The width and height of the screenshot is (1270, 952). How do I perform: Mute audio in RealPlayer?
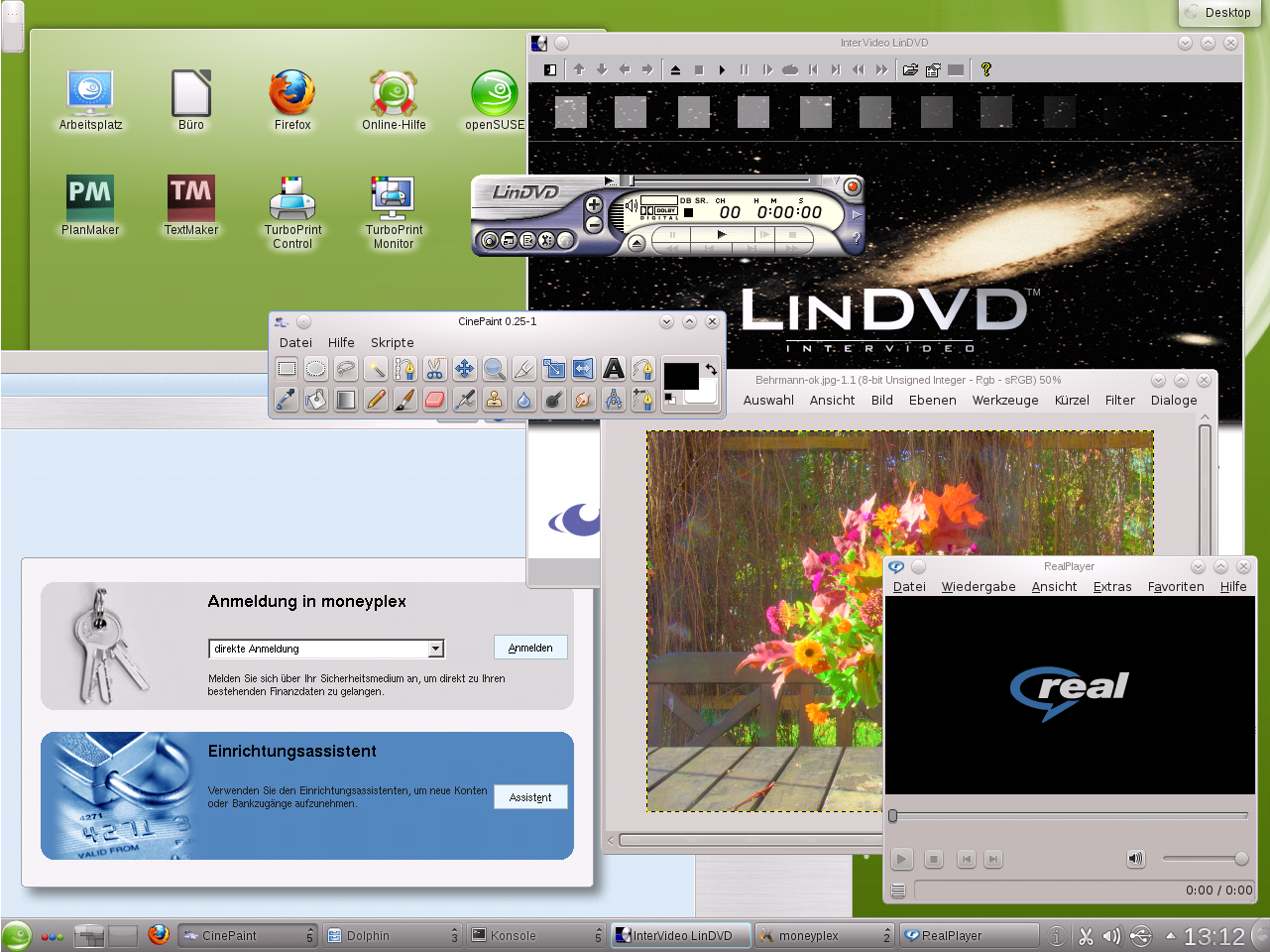[x=1136, y=859]
